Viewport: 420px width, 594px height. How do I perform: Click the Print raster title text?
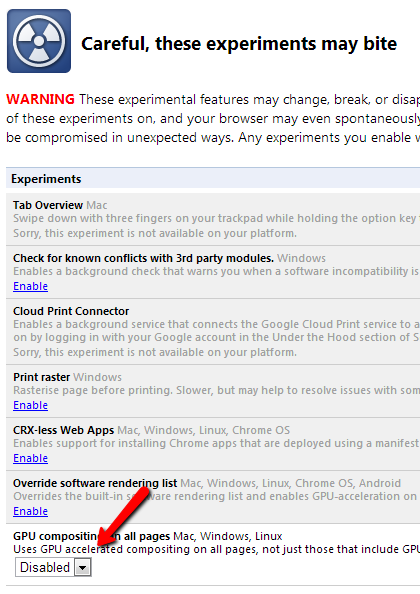click(41, 377)
